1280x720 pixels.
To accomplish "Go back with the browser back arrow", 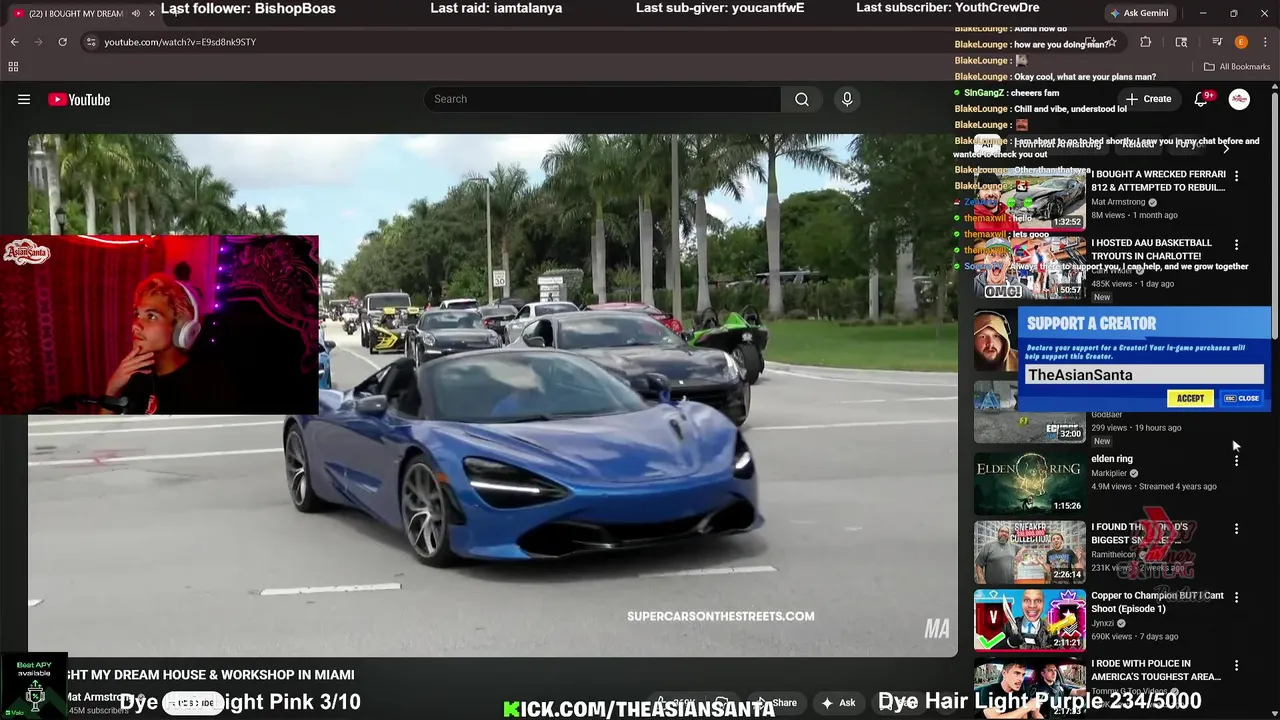I will (x=14, y=42).
